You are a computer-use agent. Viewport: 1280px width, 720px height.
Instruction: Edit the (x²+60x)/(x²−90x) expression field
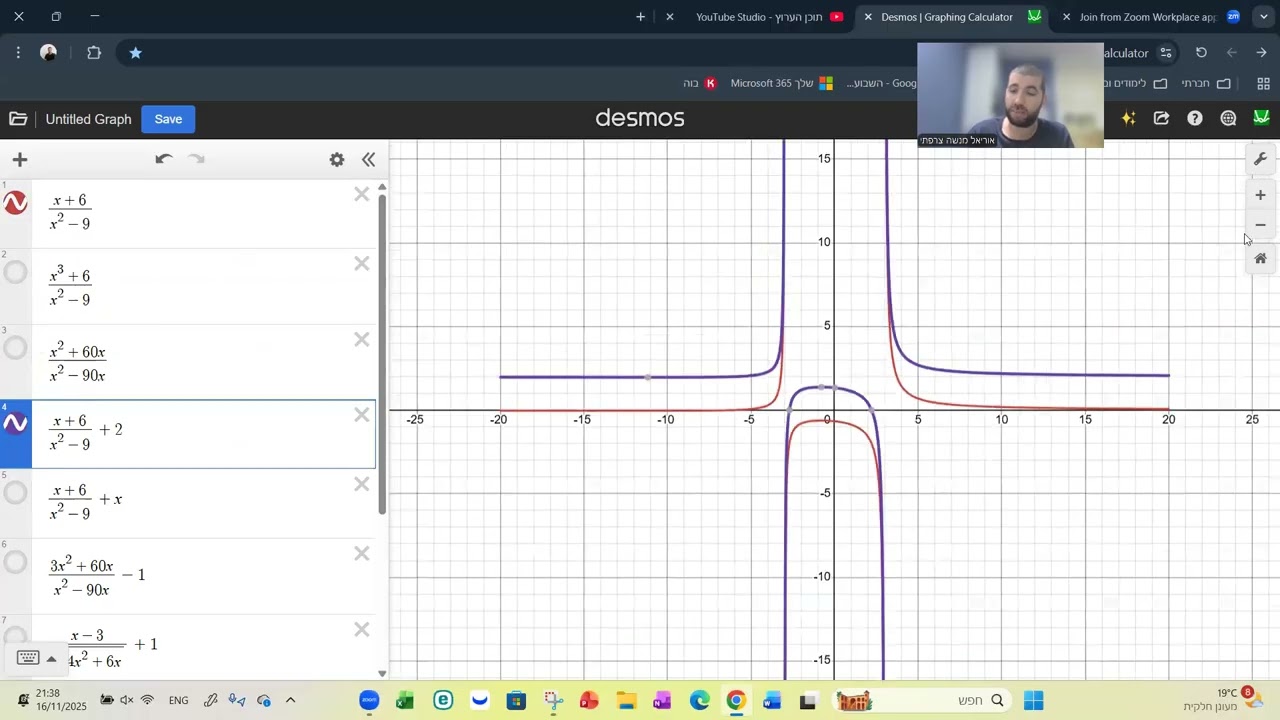[204, 362]
